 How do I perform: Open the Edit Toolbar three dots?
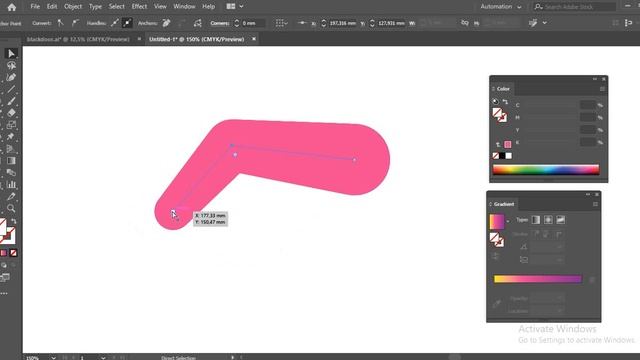point(4,293)
